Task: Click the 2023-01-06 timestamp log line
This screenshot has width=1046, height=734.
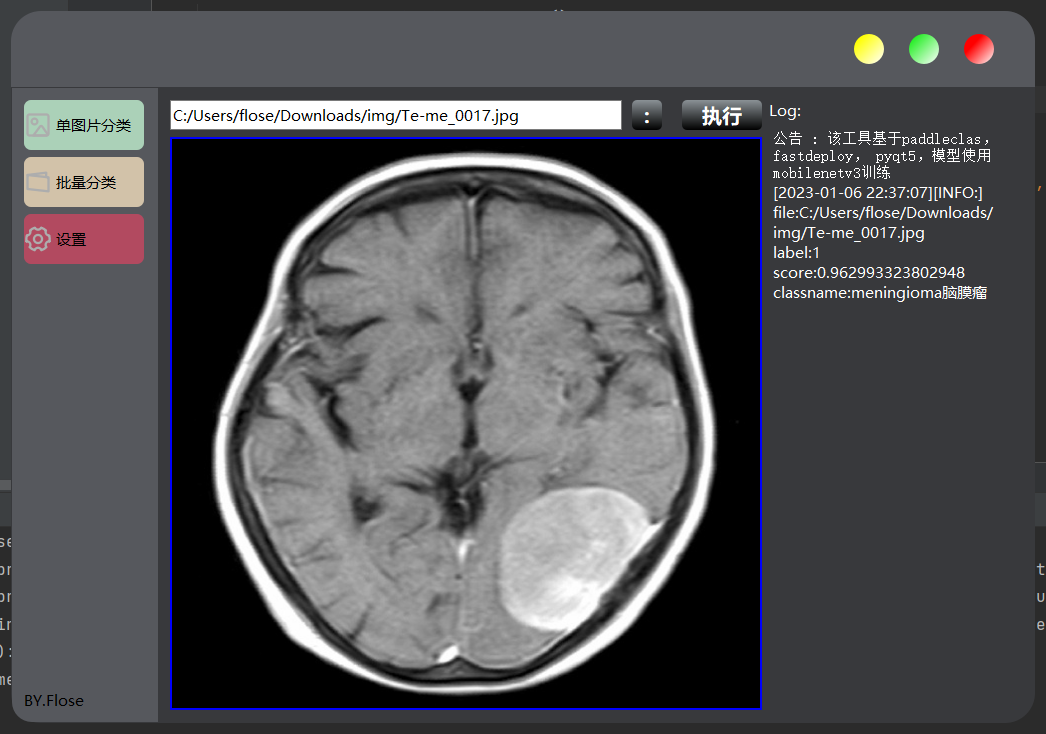Action: click(878, 193)
